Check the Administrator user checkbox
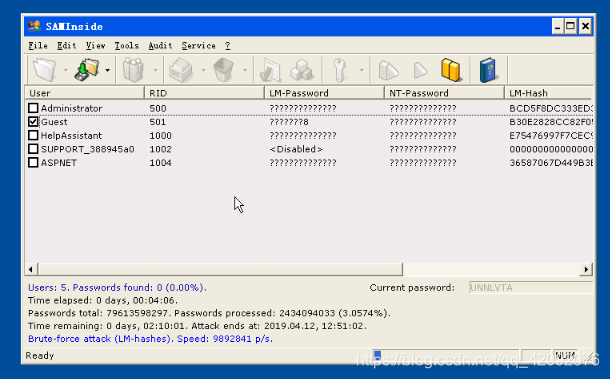Viewport: 610px width, 379px height. click(33, 108)
